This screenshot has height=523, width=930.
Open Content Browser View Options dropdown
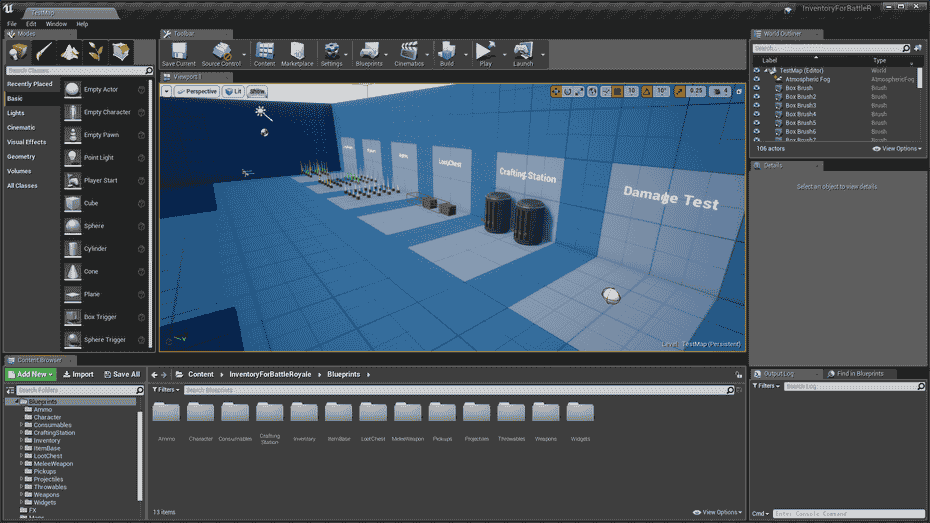717,512
